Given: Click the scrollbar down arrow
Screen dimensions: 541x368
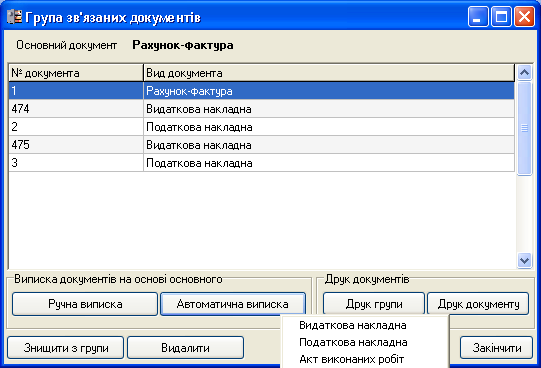Looking at the screenshot, I should pyautogui.click(x=524, y=260).
